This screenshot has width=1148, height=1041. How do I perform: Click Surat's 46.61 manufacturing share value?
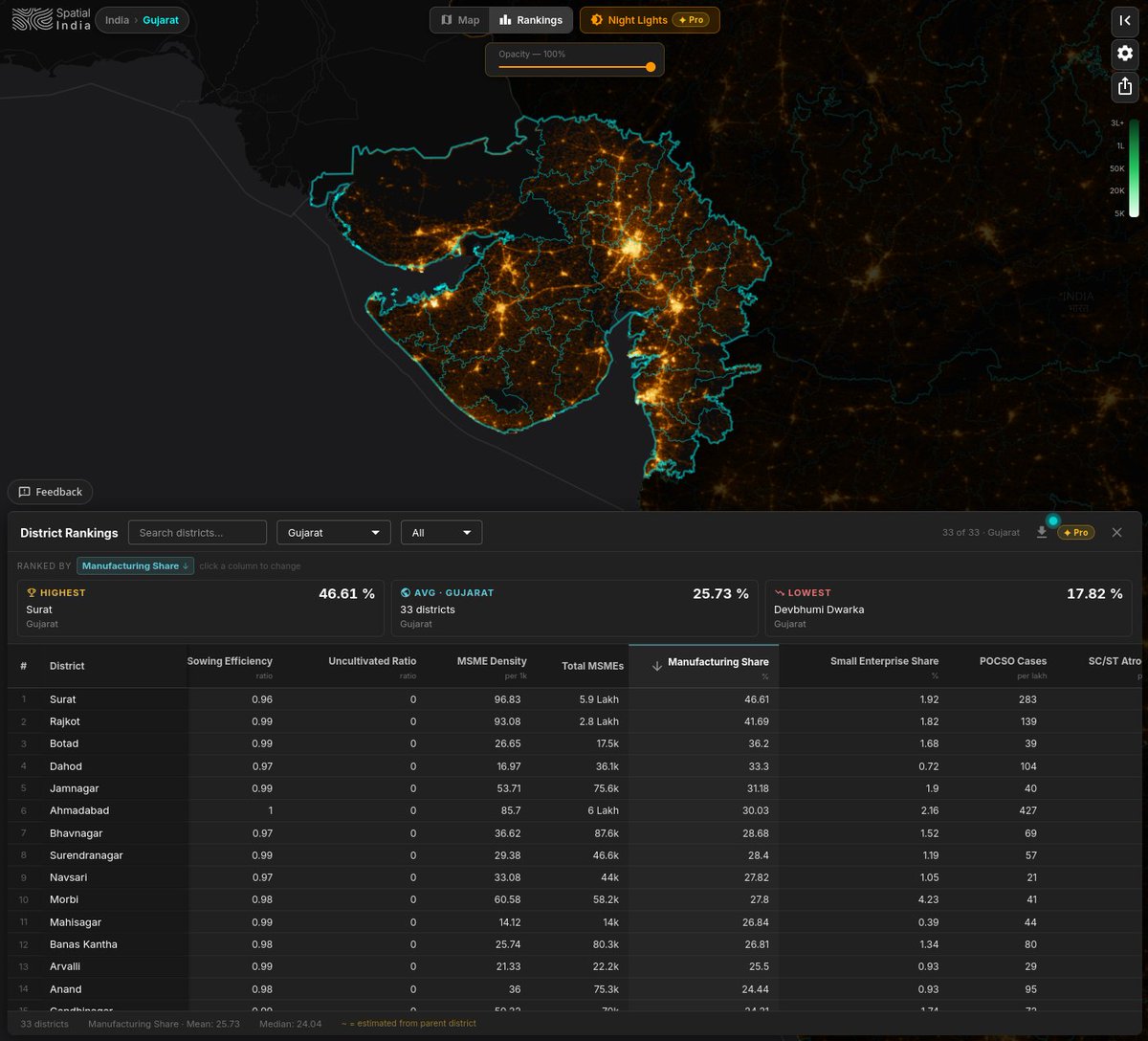[x=756, y=699]
